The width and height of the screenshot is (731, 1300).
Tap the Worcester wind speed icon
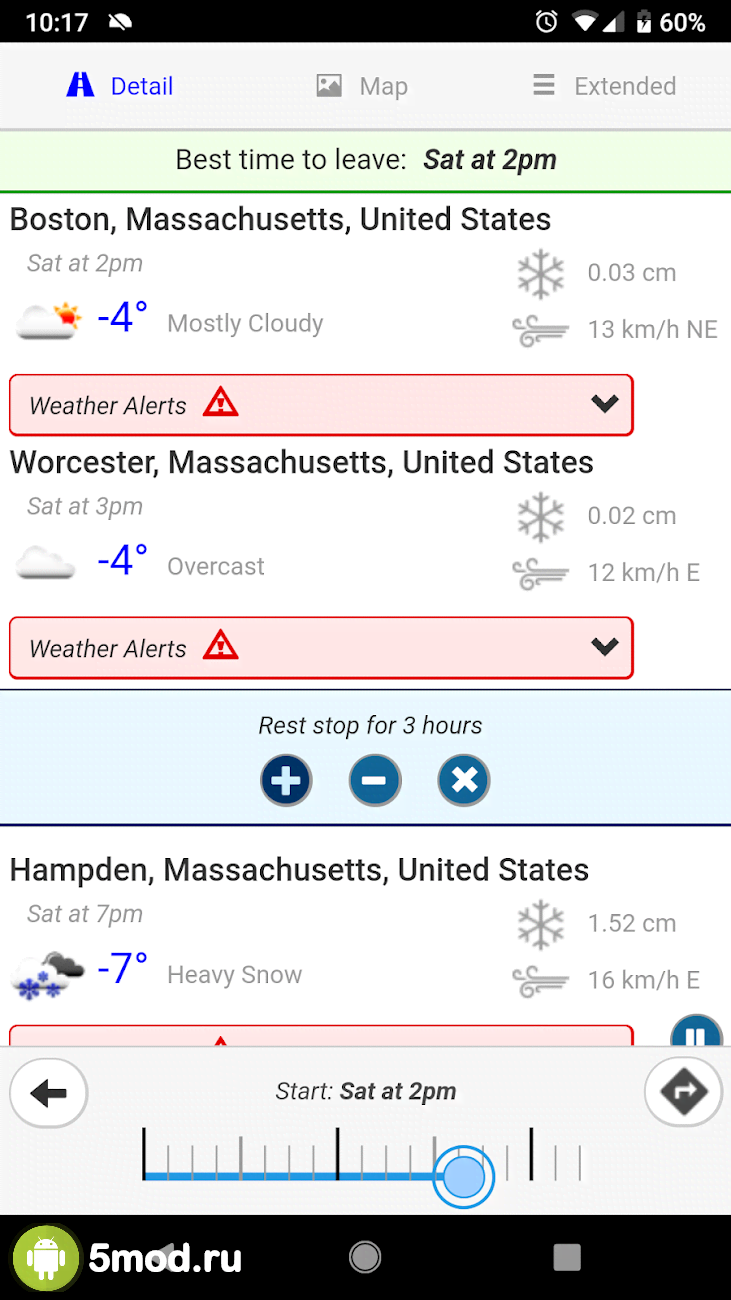click(x=541, y=573)
